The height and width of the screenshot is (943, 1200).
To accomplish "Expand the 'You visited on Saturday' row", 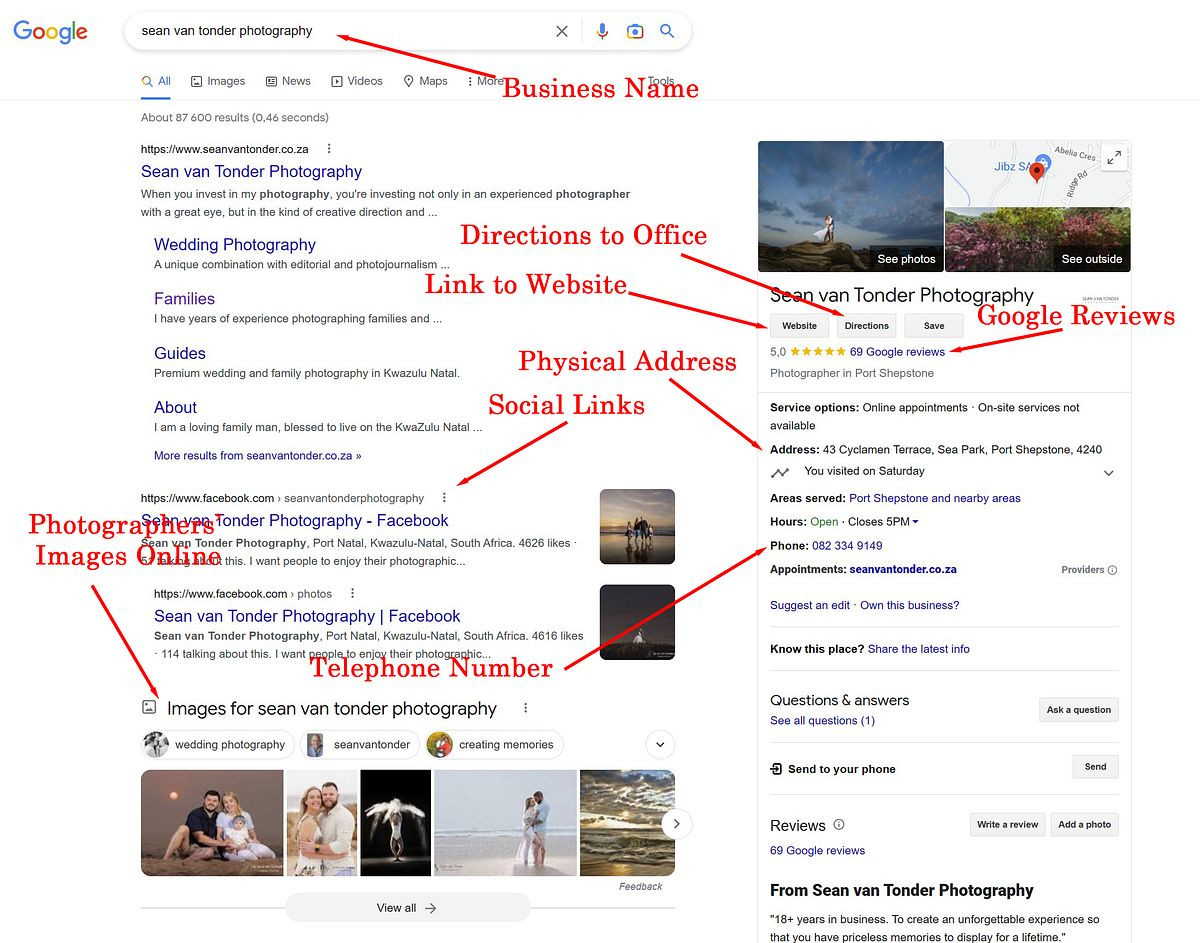I will click(1108, 473).
